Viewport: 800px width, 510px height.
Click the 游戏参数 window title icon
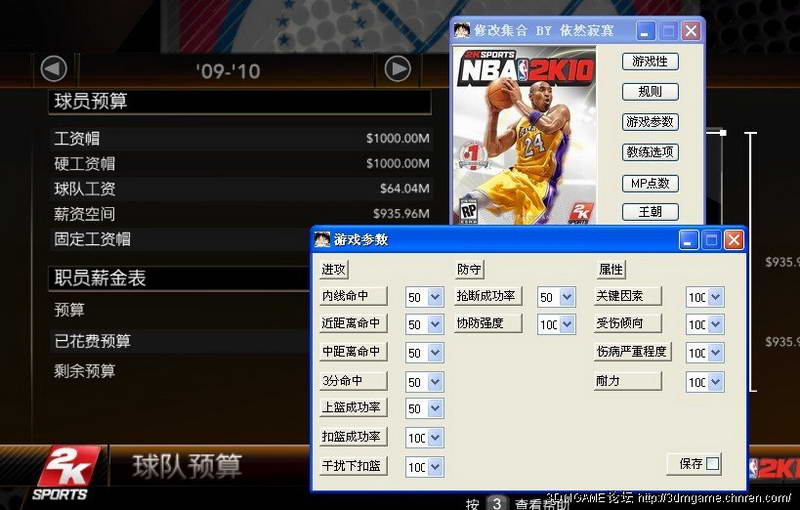[x=322, y=240]
